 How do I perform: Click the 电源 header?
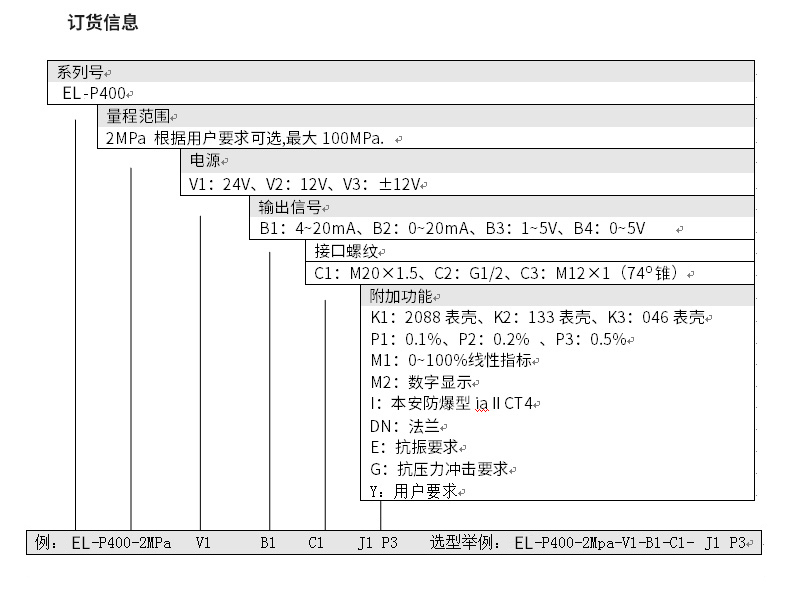[x=205, y=160]
